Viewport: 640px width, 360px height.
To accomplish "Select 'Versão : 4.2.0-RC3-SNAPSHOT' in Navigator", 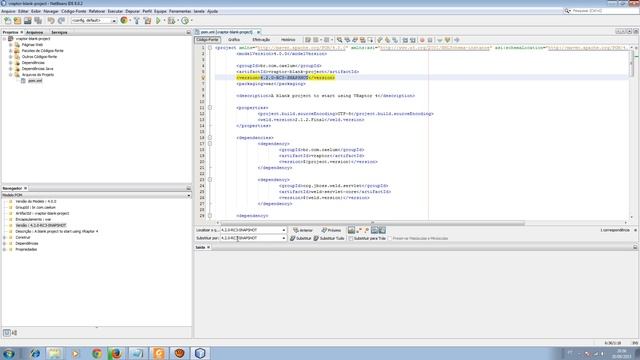I will coord(40,225).
